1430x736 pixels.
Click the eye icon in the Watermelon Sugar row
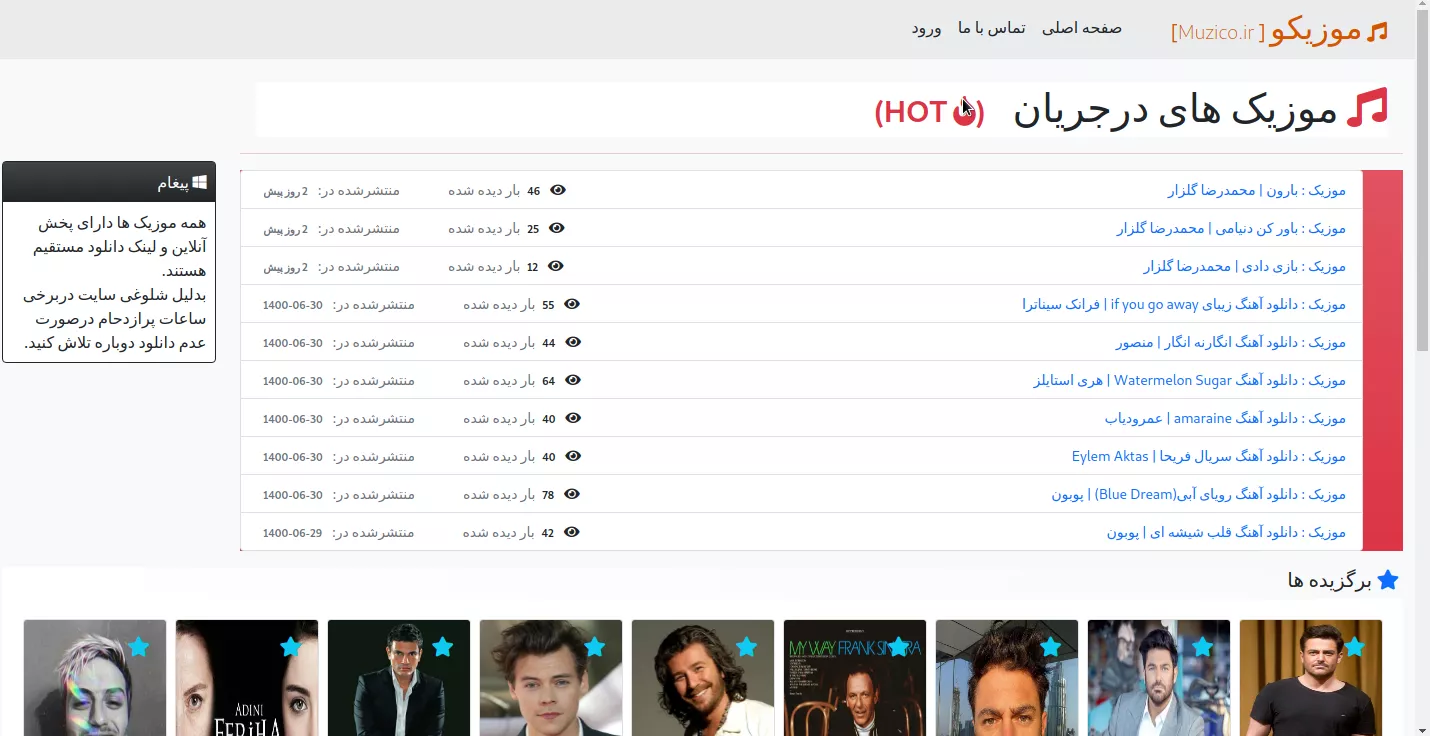[x=573, y=380]
